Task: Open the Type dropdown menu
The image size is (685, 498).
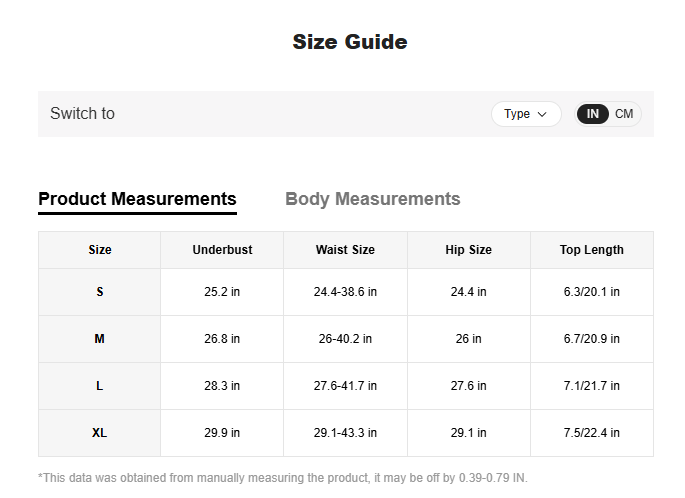Action: tap(526, 114)
